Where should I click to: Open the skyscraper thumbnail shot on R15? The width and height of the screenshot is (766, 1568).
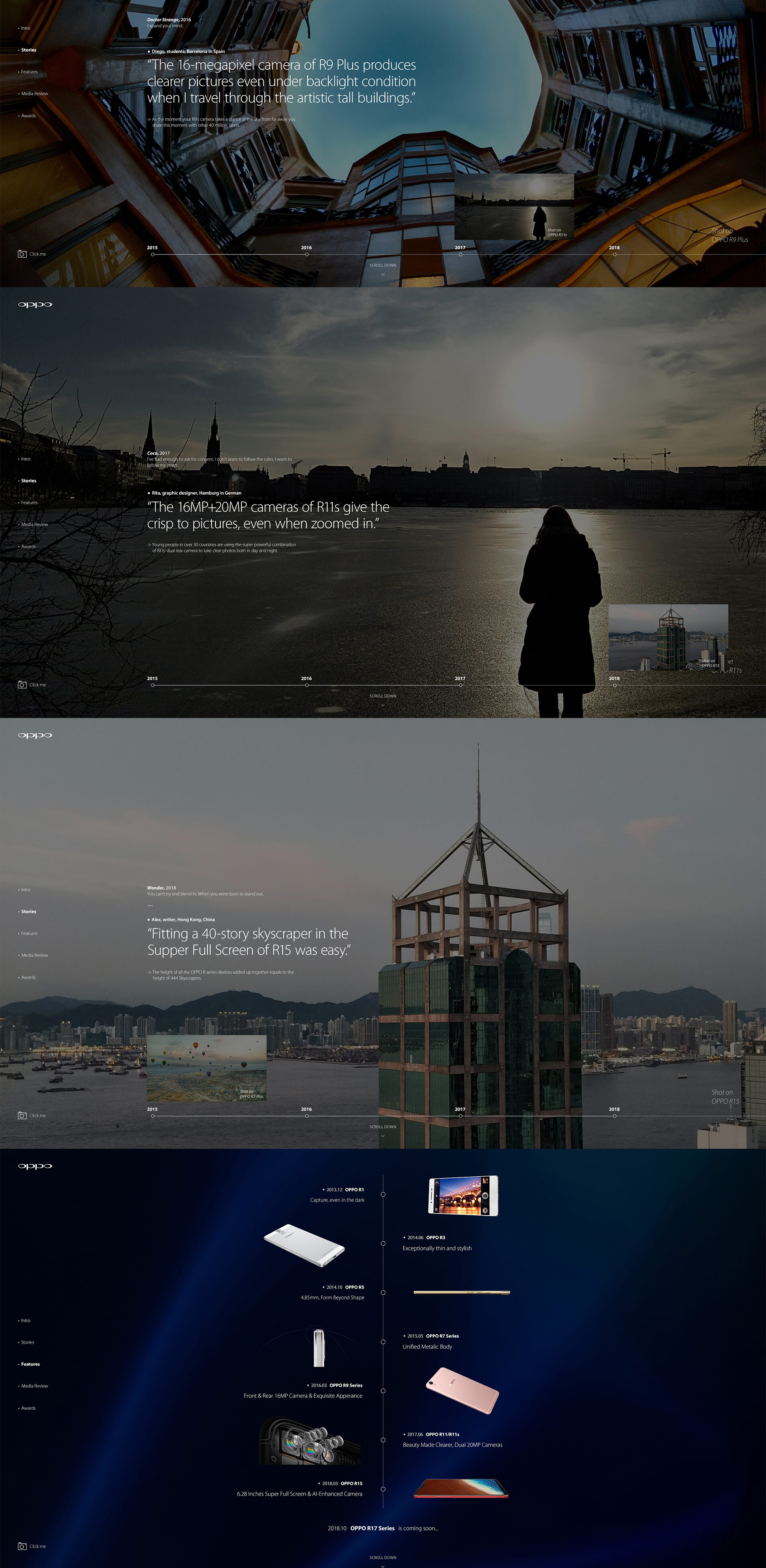(x=669, y=637)
